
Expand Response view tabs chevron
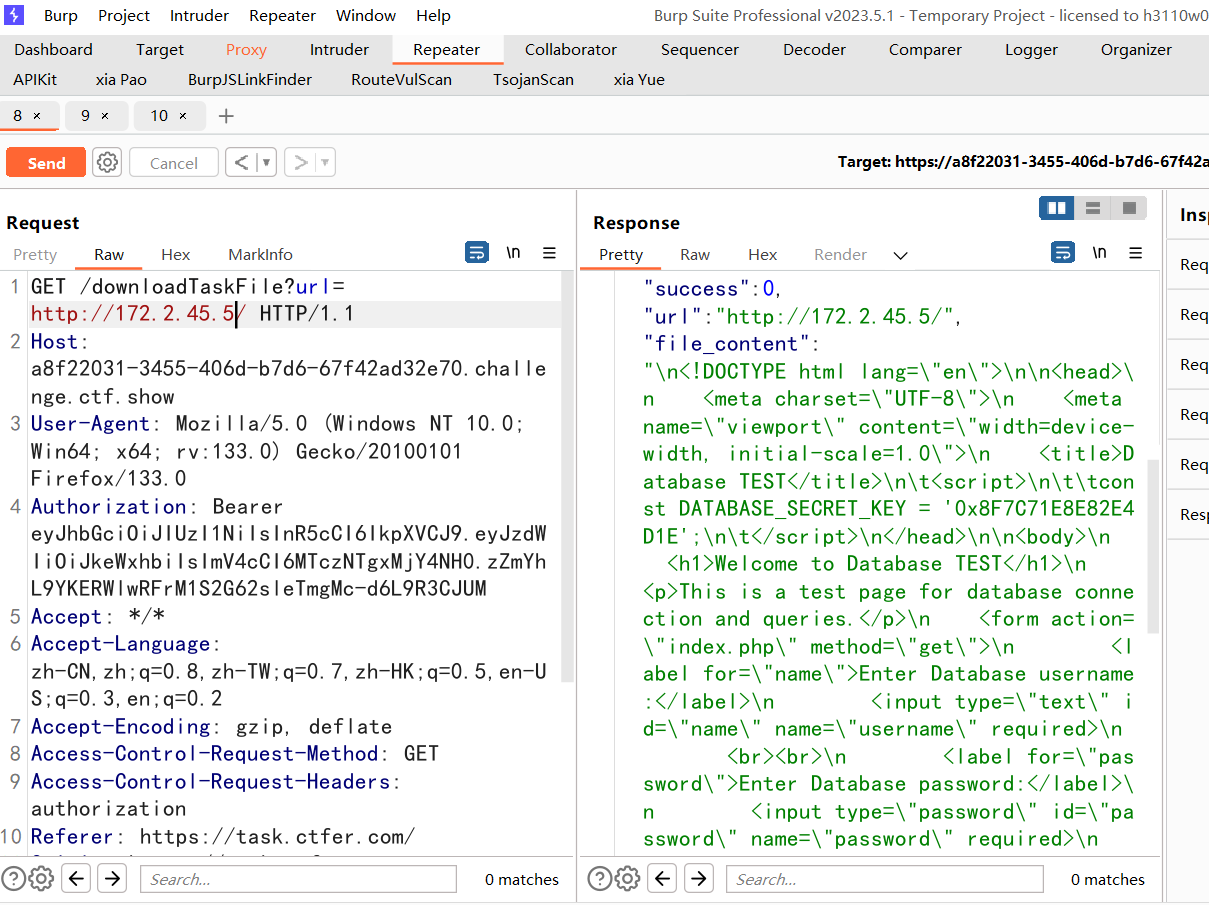tap(900, 255)
